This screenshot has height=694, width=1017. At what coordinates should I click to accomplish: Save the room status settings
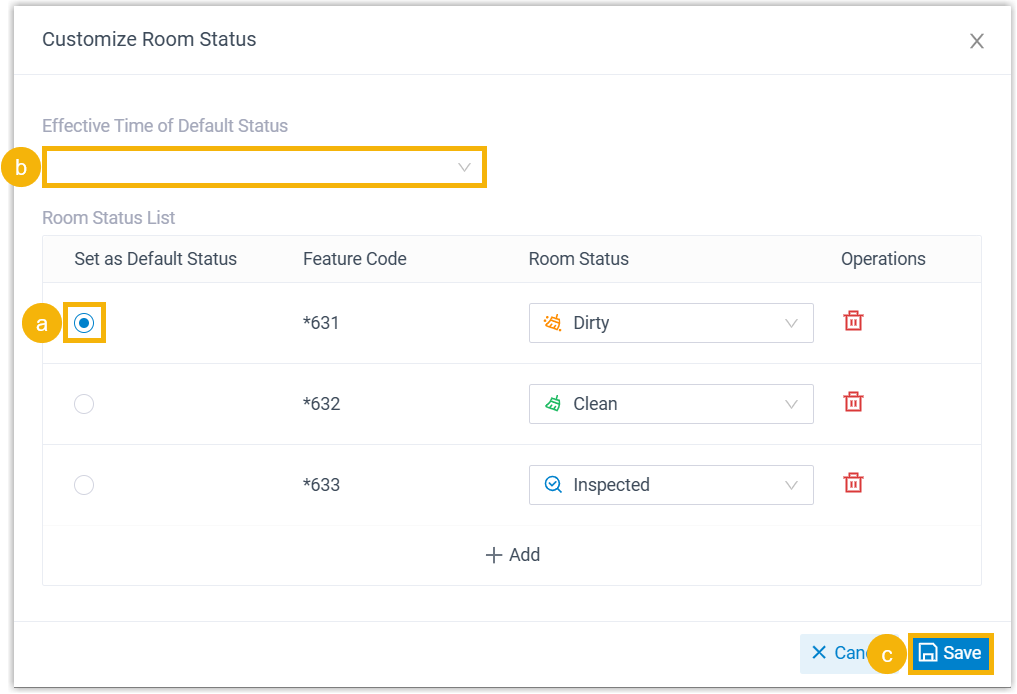coord(950,653)
